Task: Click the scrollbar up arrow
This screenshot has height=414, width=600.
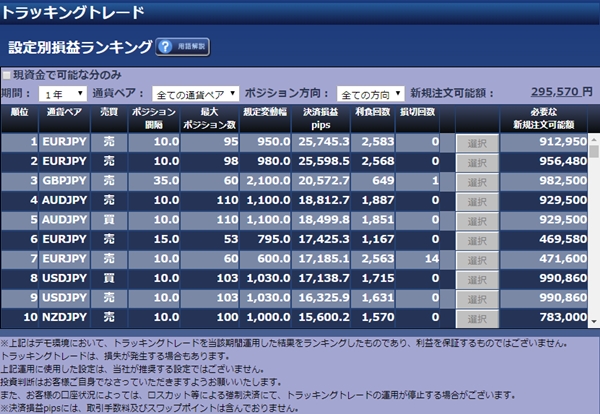Action: 594,139
